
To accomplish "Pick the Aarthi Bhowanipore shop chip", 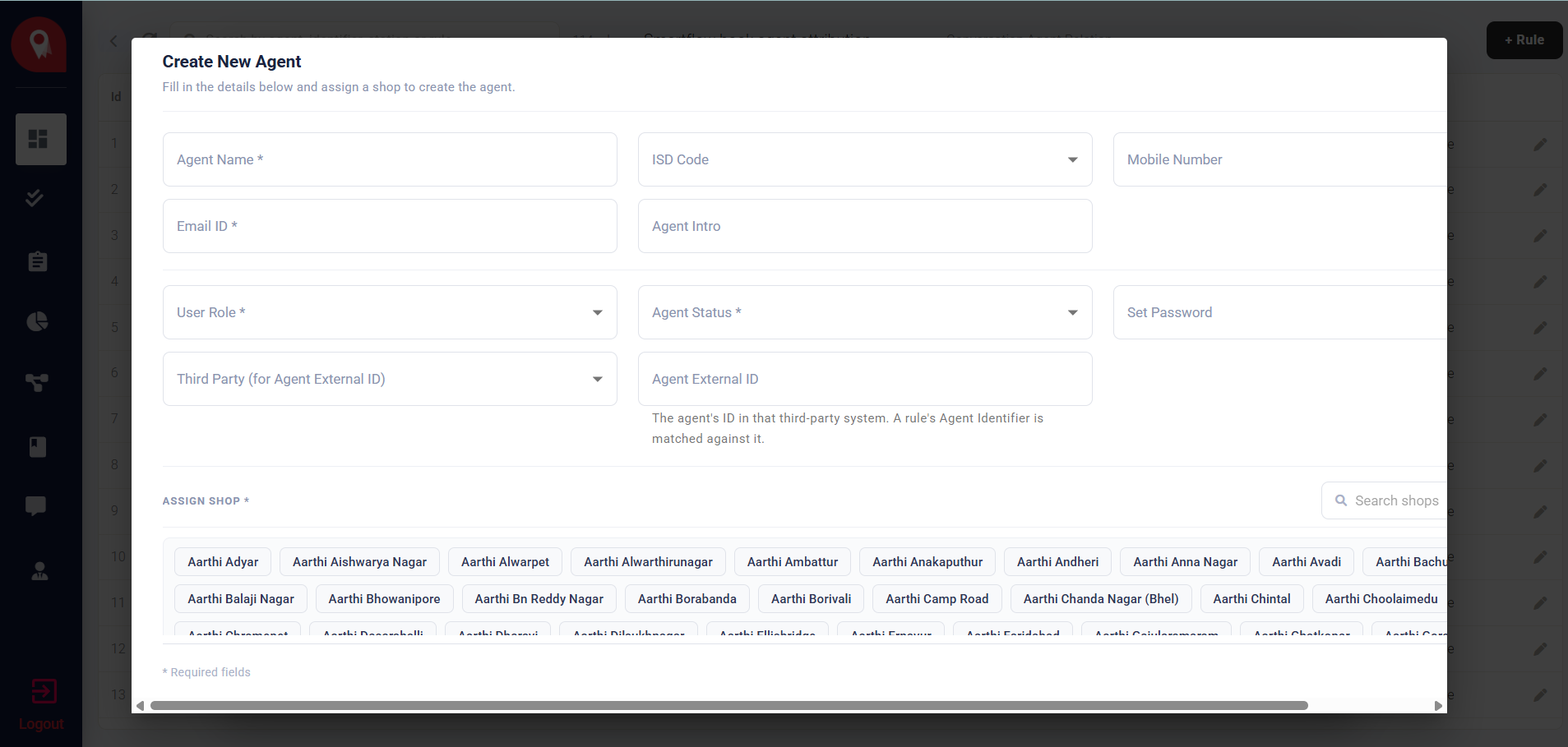I will (x=384, y=599).
